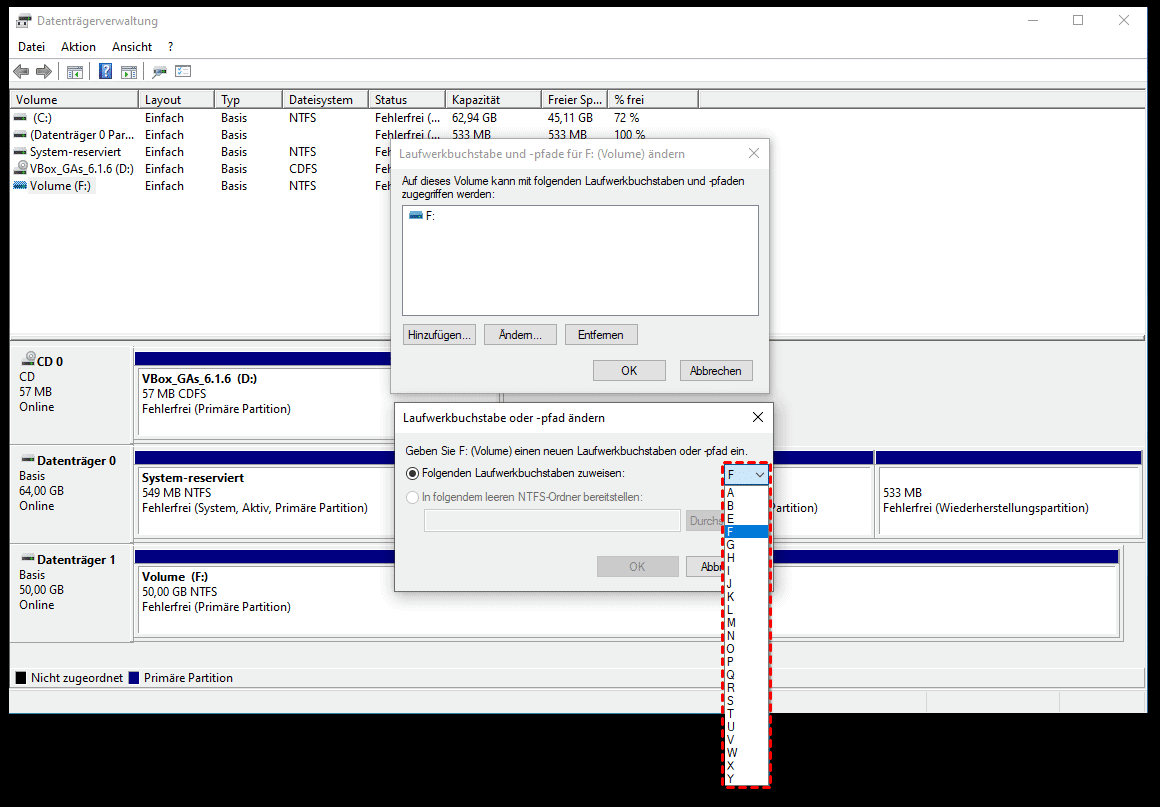This screenshot has height=807, width=1160.
Task: Click the Ändern... button
Action: click(x=520, y=334)
